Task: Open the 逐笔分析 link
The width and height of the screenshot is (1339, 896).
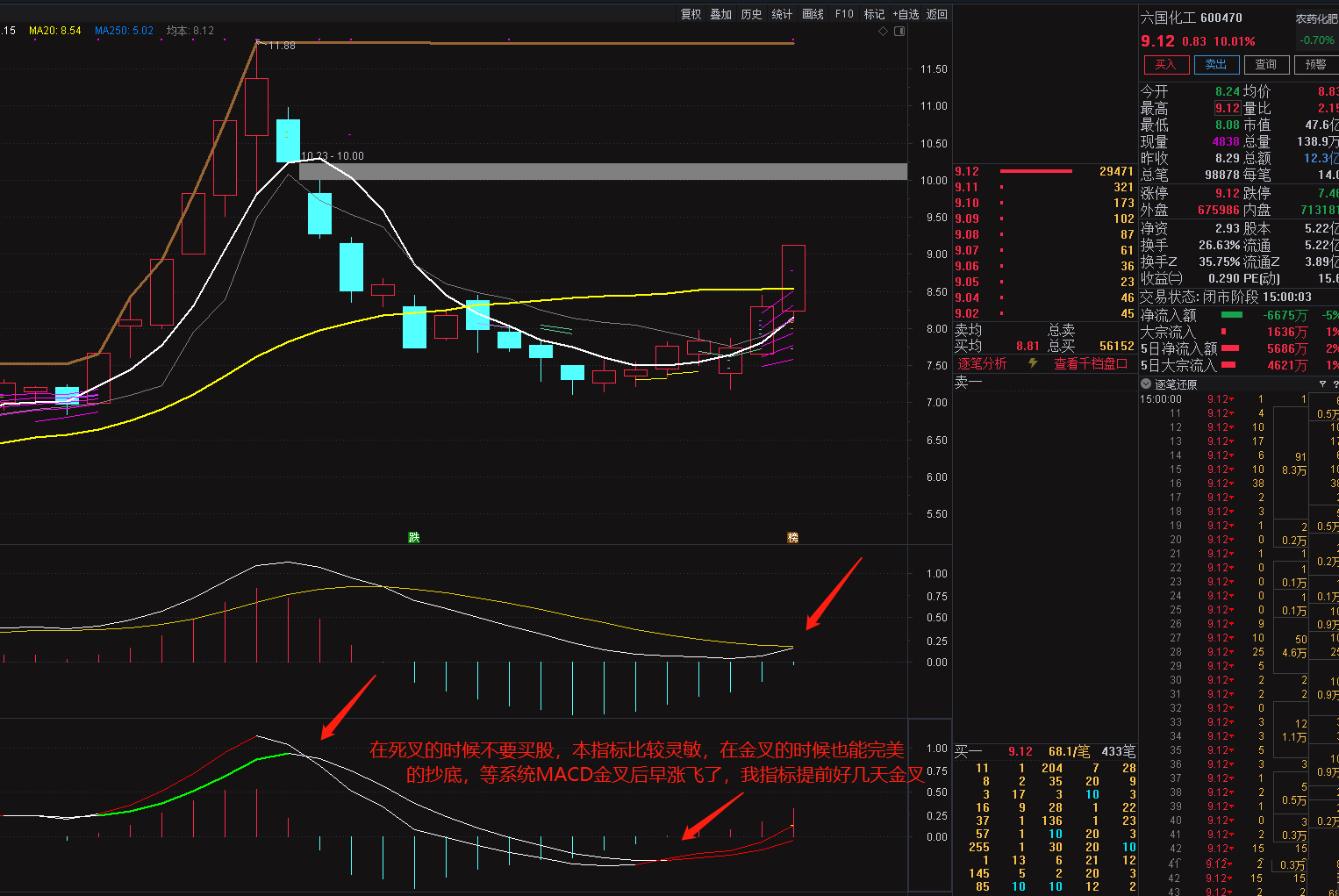Action: pyautogui.click(x=982, y=363)
